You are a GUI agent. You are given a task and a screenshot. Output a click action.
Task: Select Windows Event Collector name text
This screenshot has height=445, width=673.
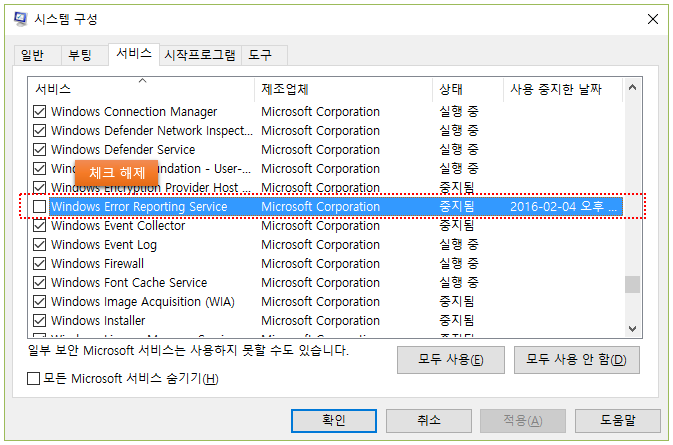pos(118,225)
